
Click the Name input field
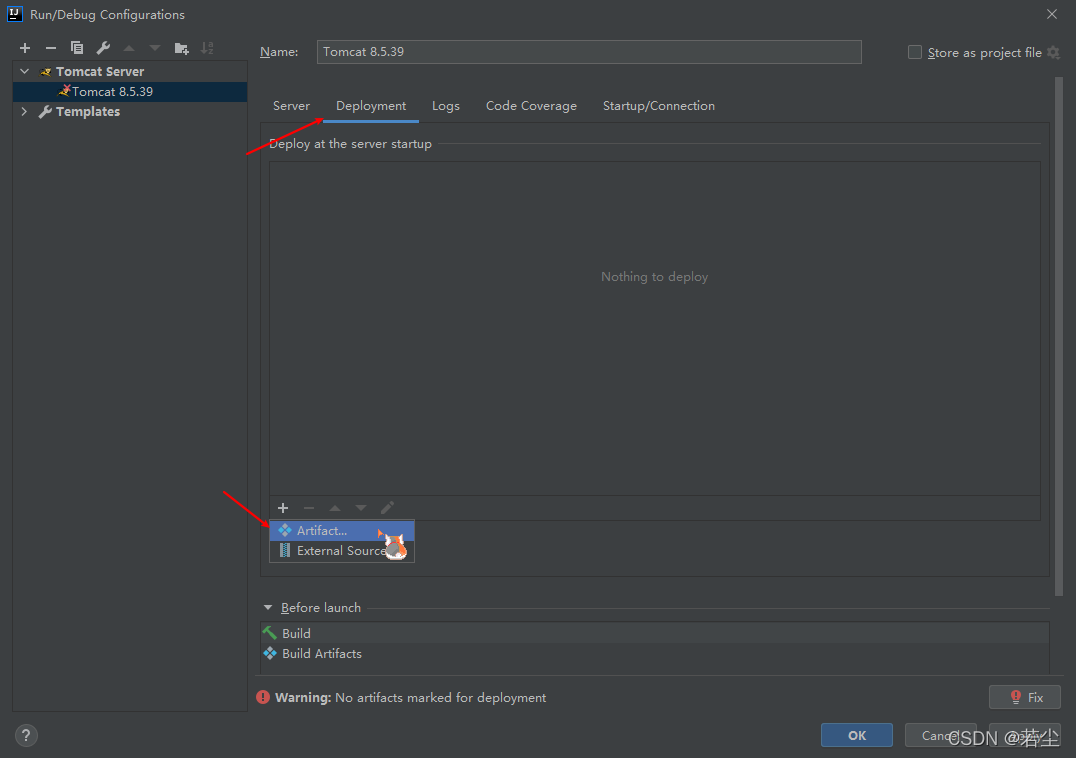pyautogui.click(x=589, y=51)
